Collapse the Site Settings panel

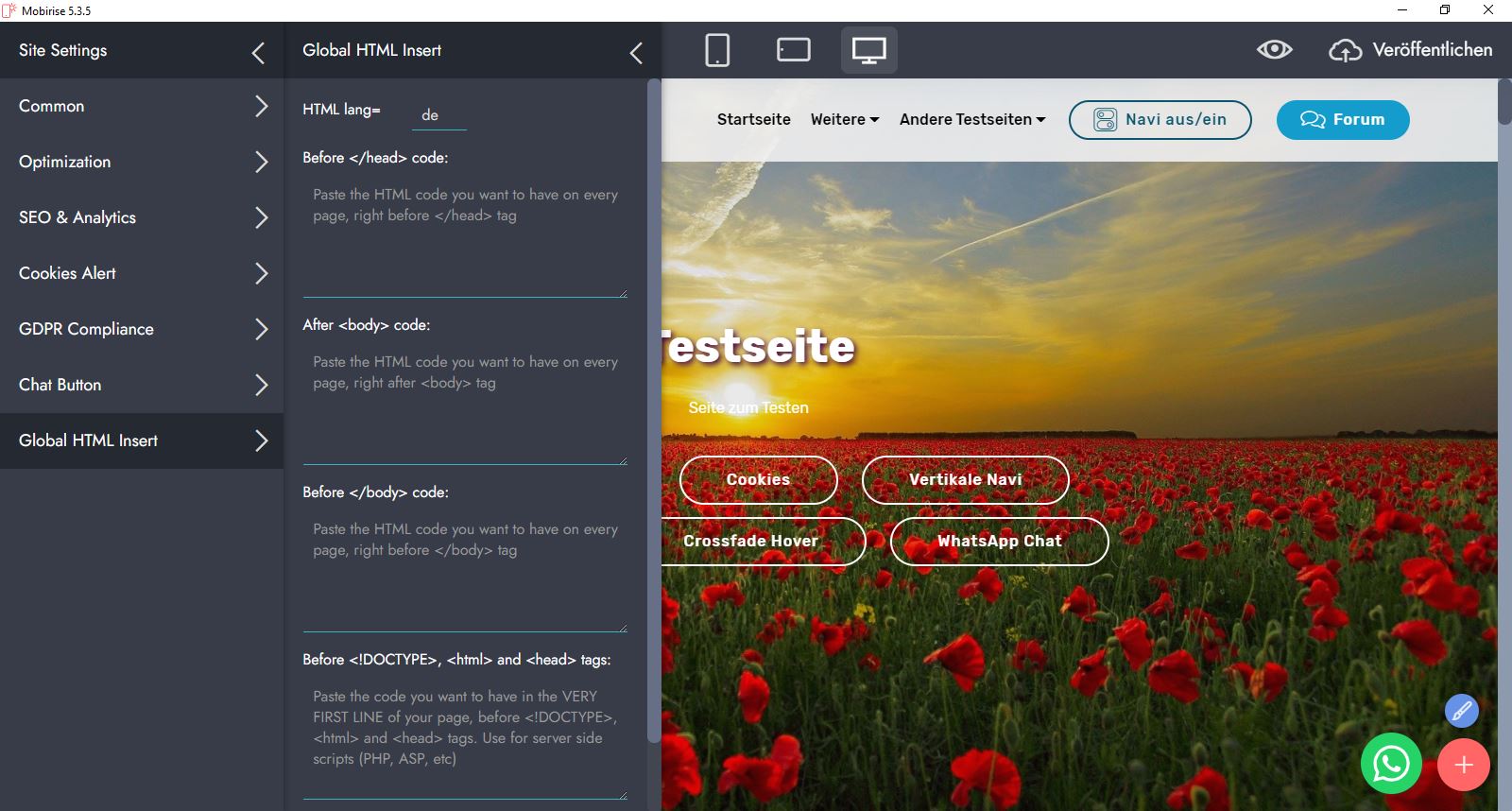pos(258,53)
